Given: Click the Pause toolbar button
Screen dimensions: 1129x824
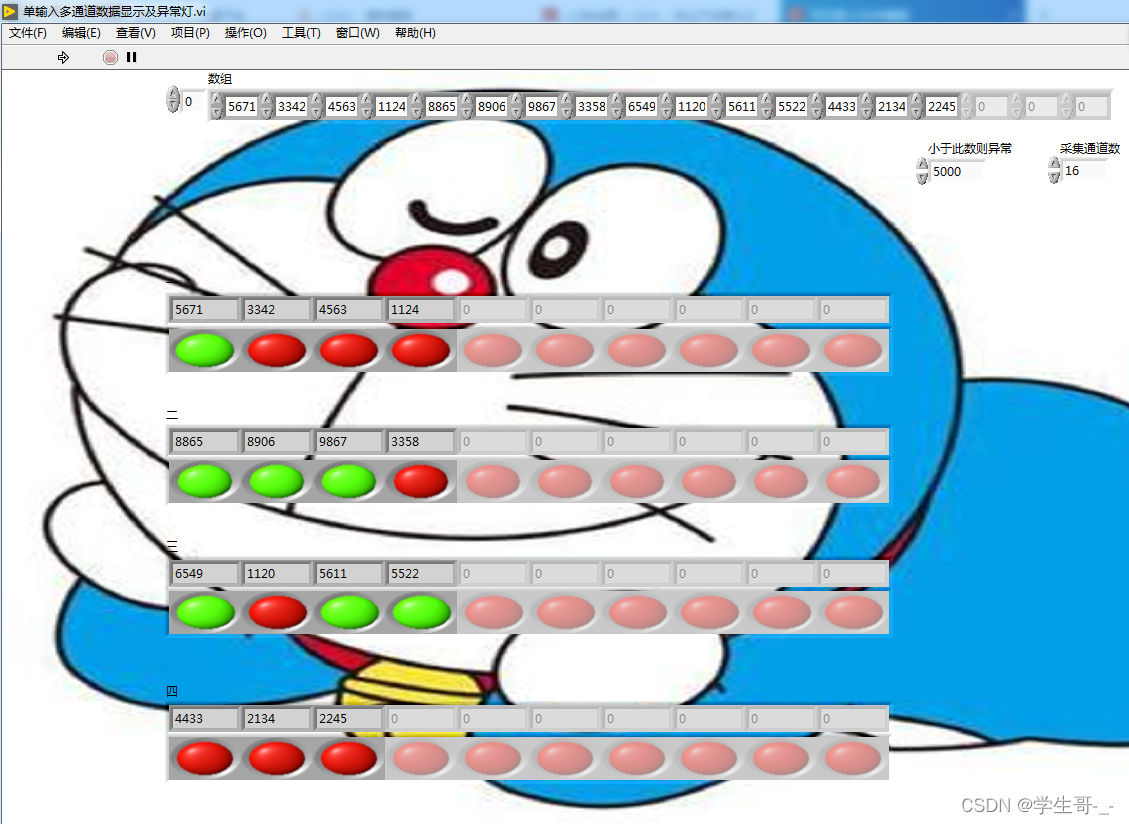Looking at the screenshot, I should tap(131, 57).
